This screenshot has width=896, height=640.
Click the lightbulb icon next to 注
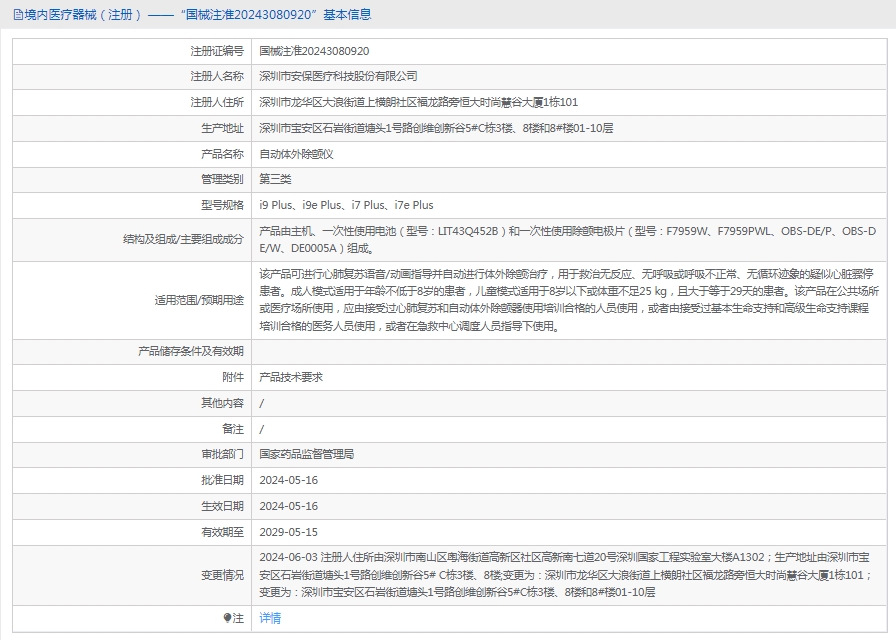point(227,618)
